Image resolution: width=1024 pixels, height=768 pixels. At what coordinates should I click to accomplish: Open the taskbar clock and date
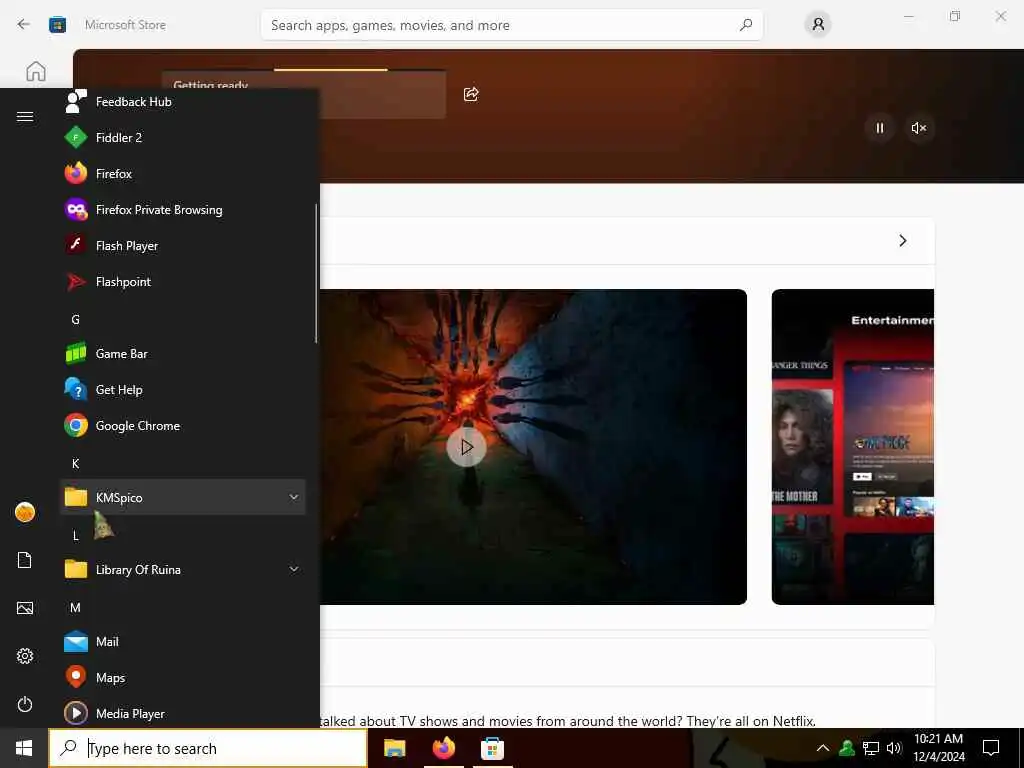(938, 748)
